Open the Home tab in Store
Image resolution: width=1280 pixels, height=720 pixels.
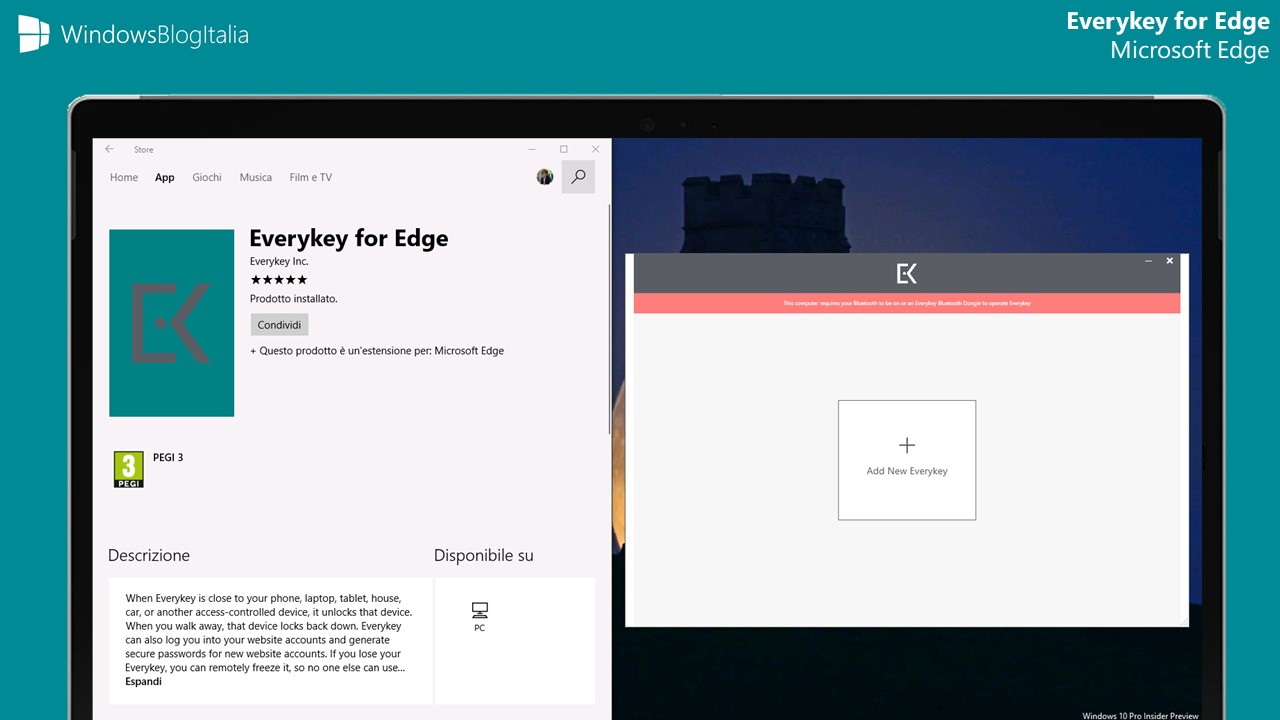click(124, 177)
